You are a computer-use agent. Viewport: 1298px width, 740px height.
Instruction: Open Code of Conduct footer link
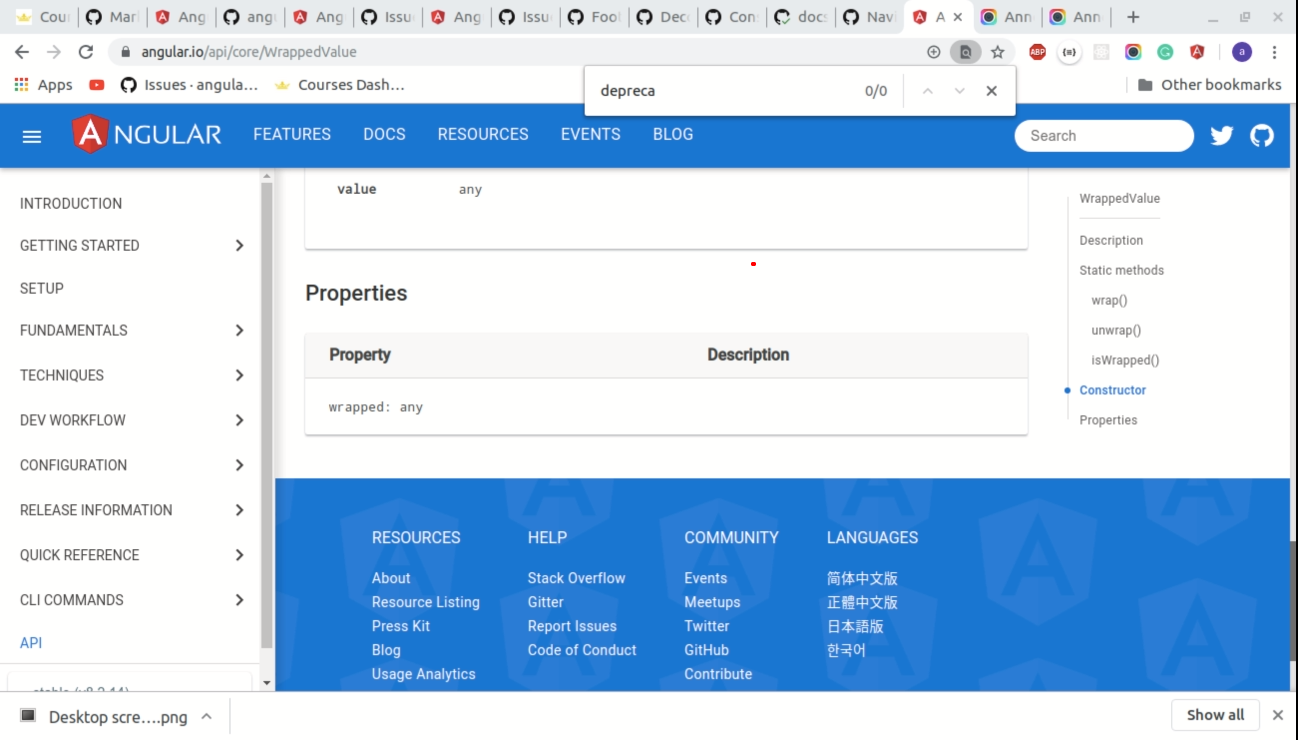(x=582, y=650)
